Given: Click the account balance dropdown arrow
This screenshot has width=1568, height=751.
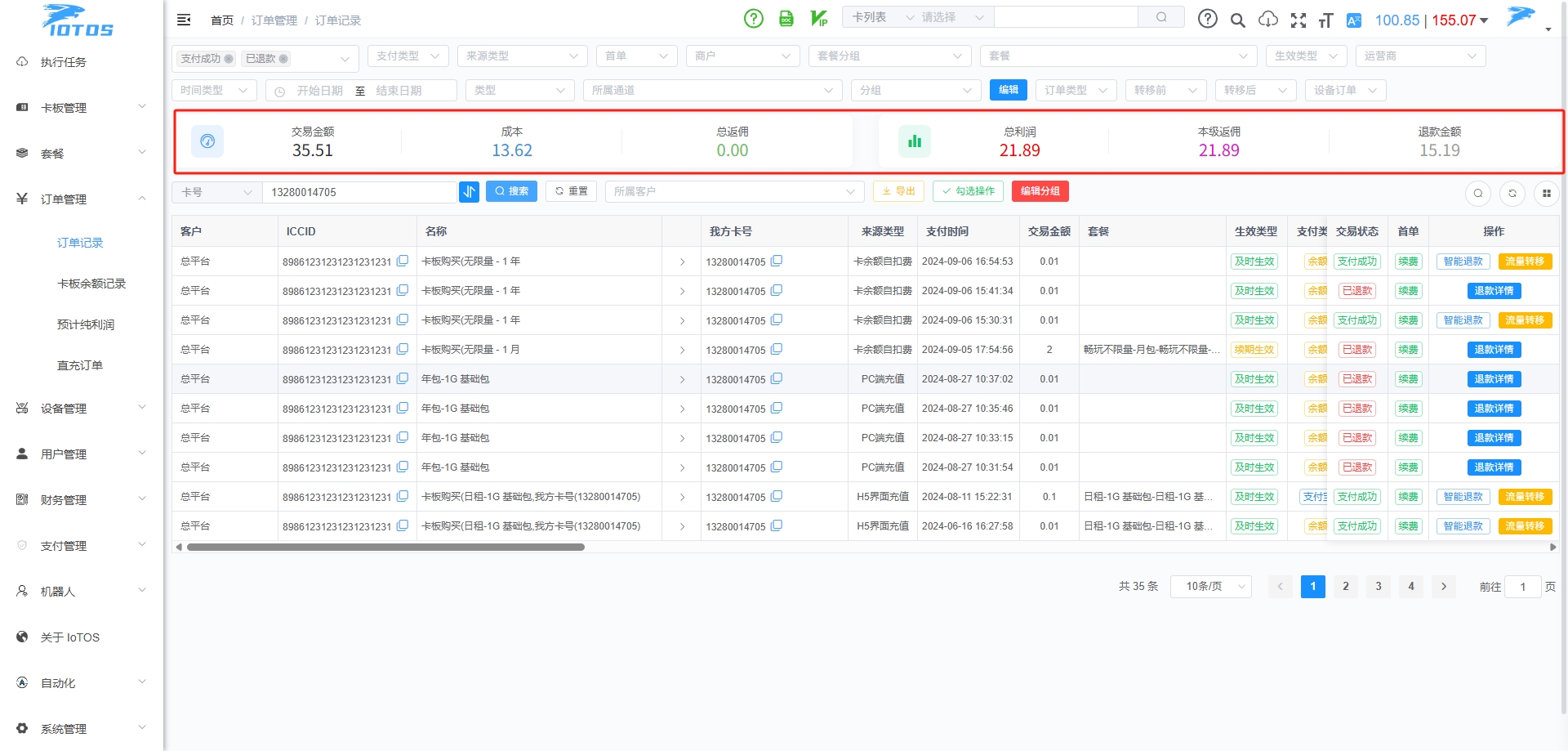Looking at the screenshot, I should pos(1484,20).
